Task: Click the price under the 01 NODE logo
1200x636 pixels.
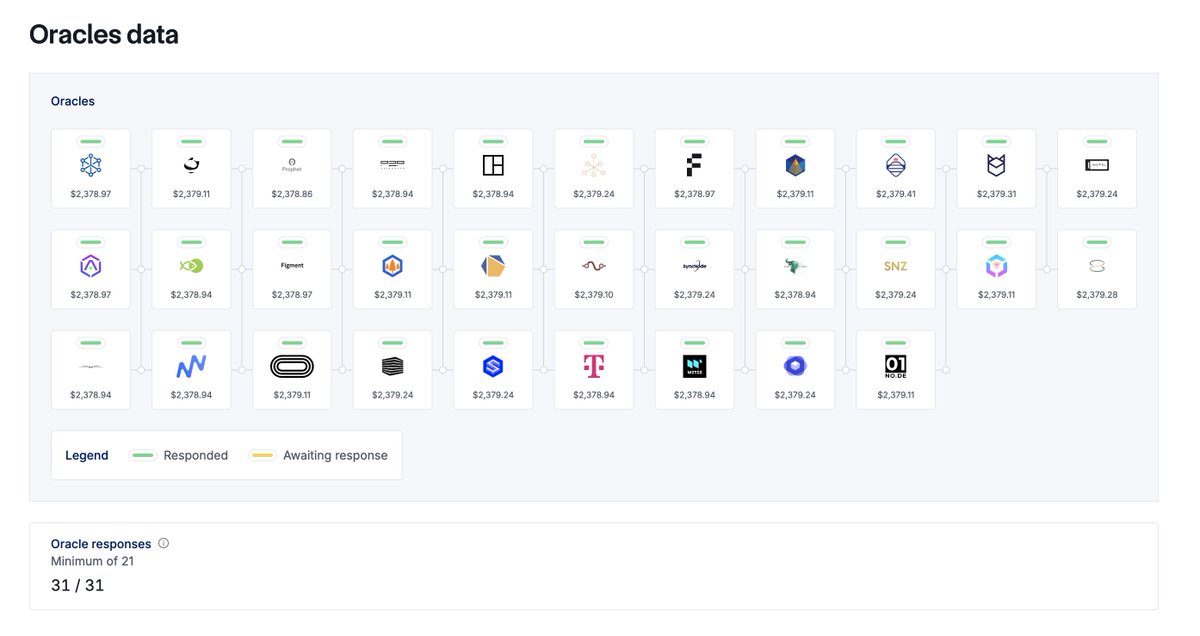Action: tap(895, 395)
